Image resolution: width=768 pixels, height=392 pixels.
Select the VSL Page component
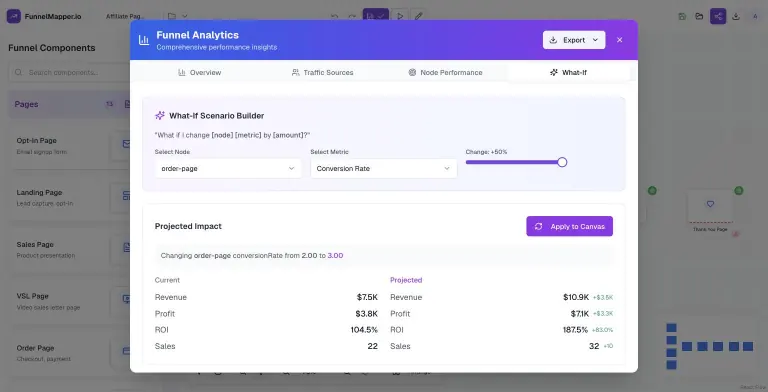tap(70, 301)
